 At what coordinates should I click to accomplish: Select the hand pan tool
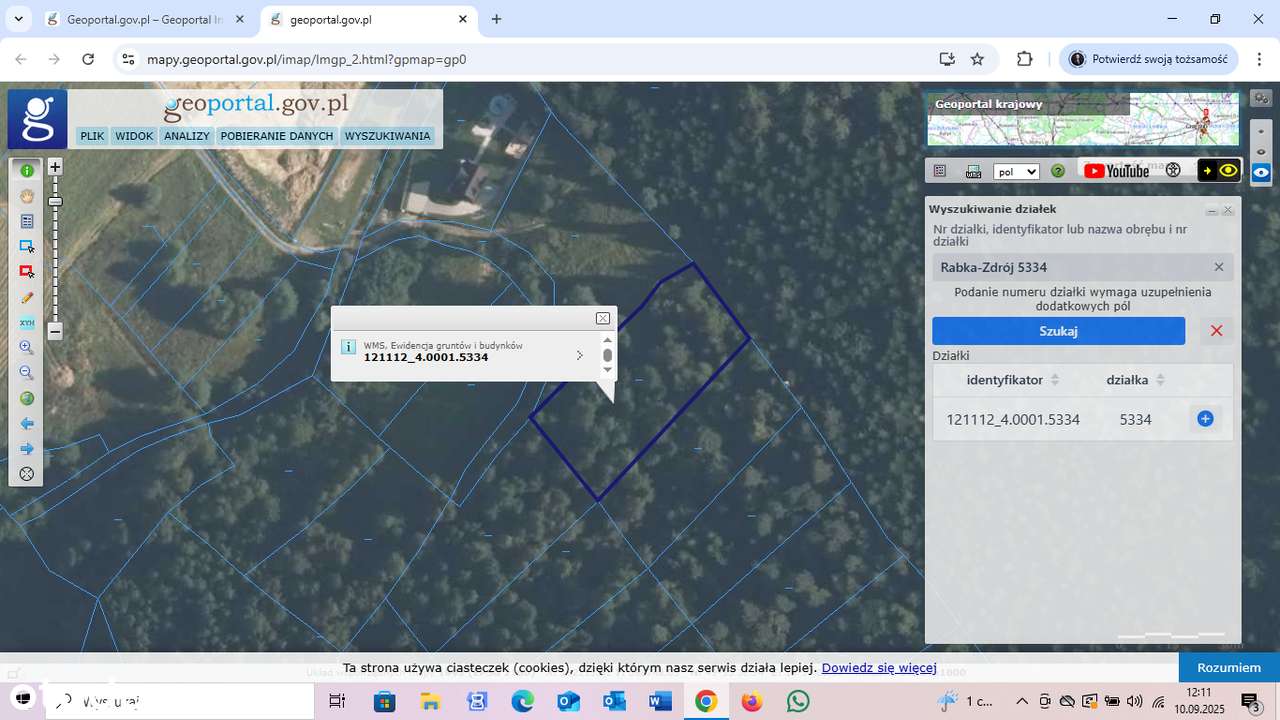[x=27, y=196]
